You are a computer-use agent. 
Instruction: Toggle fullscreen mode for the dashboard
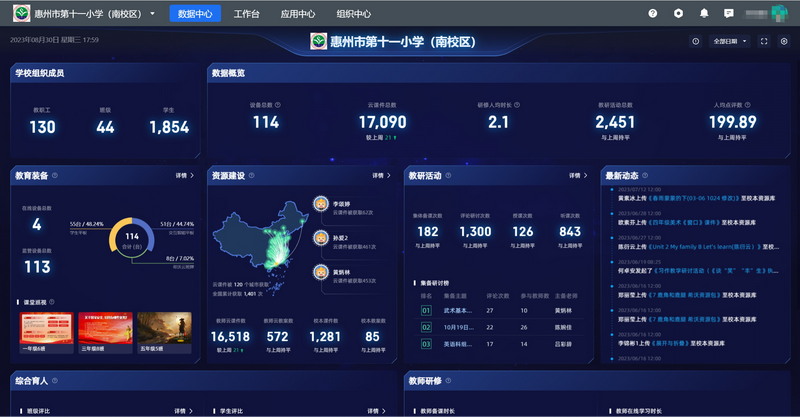pyautogui.click(x=764, y=41)
